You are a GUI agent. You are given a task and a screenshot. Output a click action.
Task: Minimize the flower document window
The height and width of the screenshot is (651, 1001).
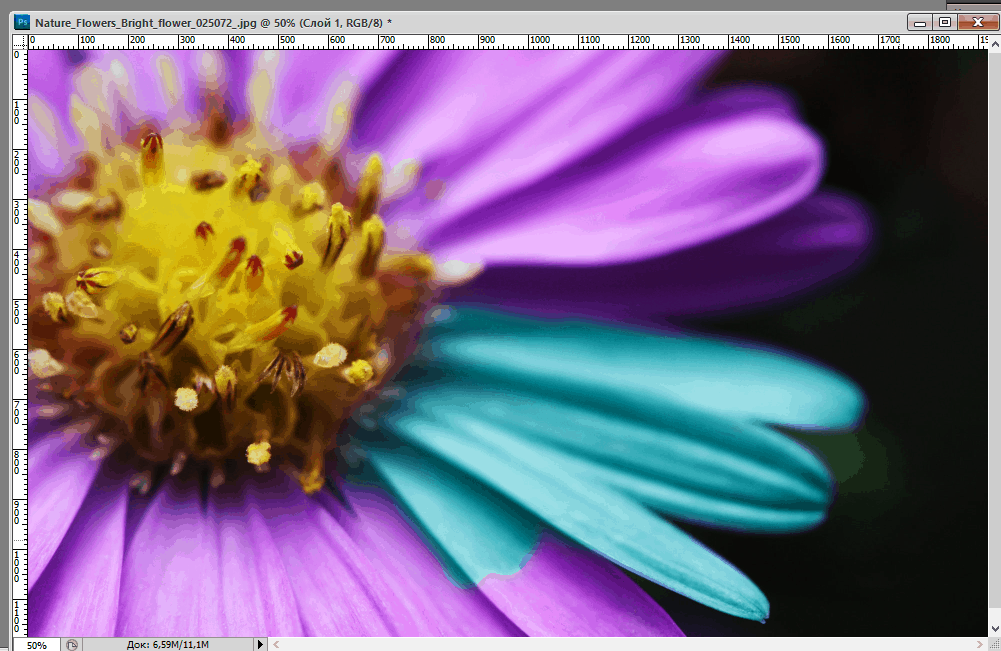(918, 21)
